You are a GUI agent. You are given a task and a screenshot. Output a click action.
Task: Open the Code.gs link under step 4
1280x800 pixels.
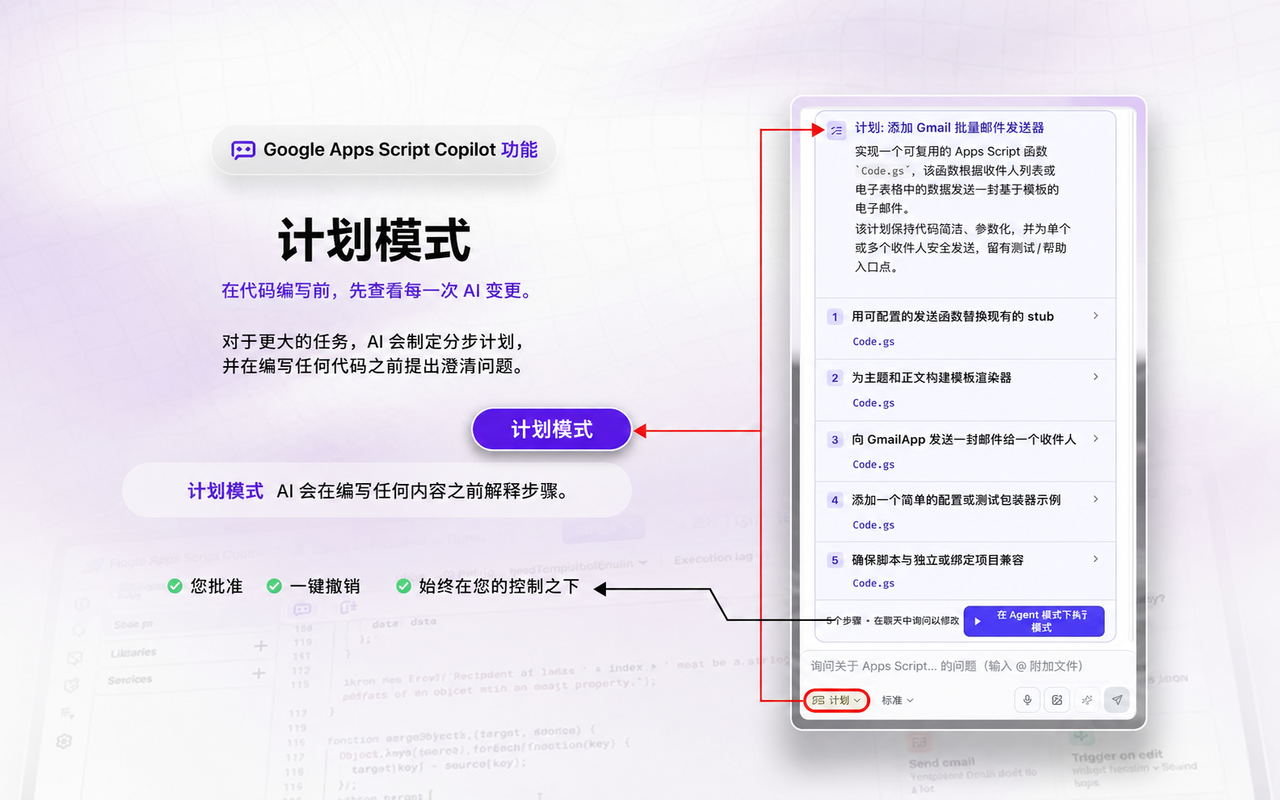[873, 525]
